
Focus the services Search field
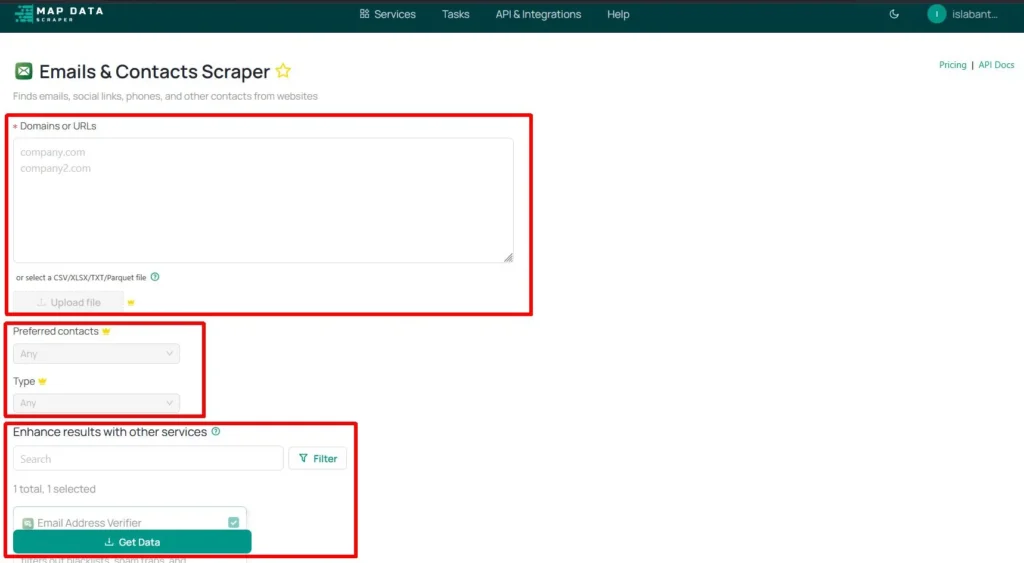click(148, 458)
